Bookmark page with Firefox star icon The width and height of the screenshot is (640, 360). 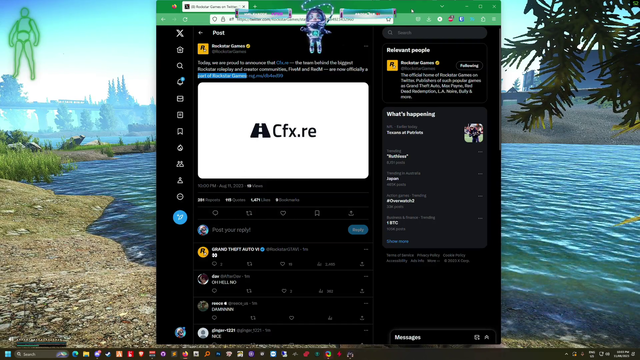(388, 19)
